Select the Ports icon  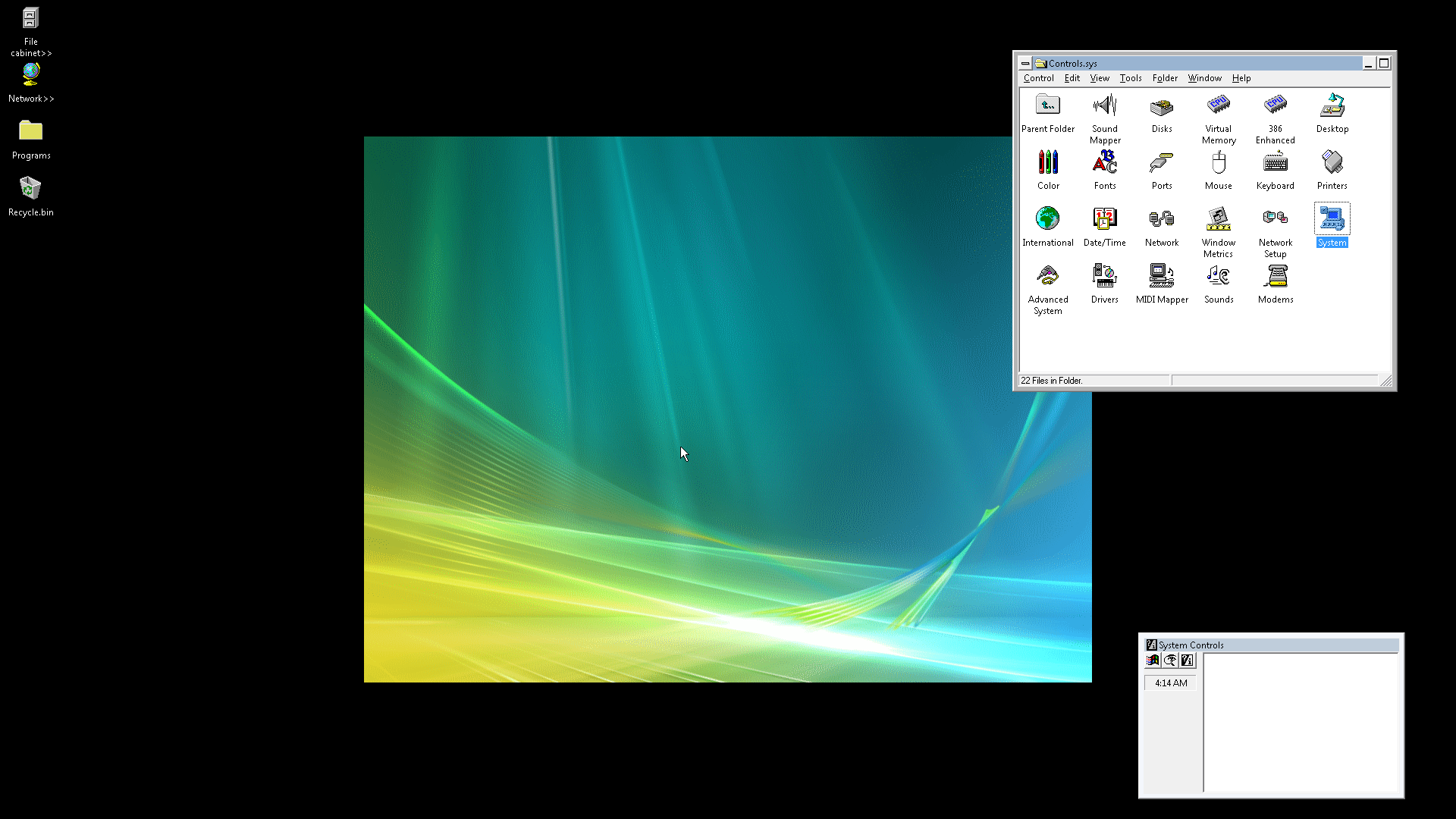[1162, 162]
